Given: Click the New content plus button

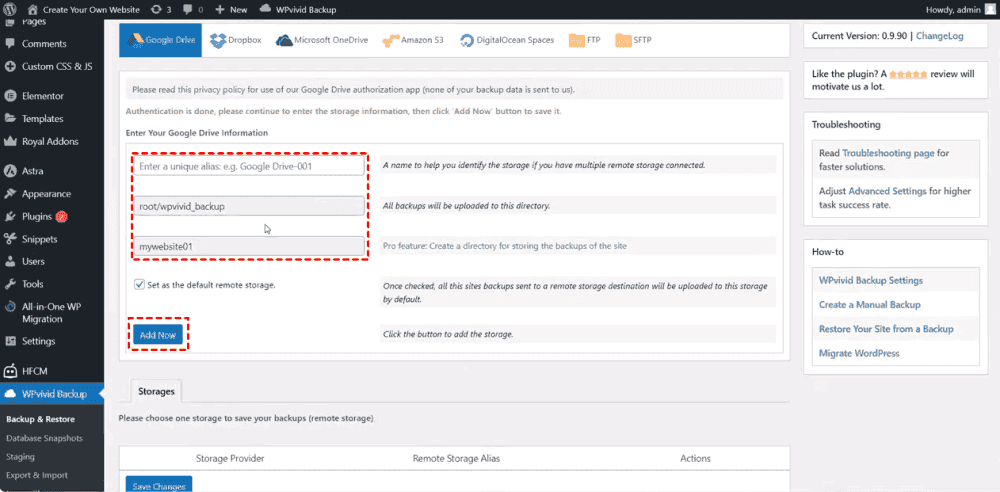Looking at the screenshot, I should (232, 10).
